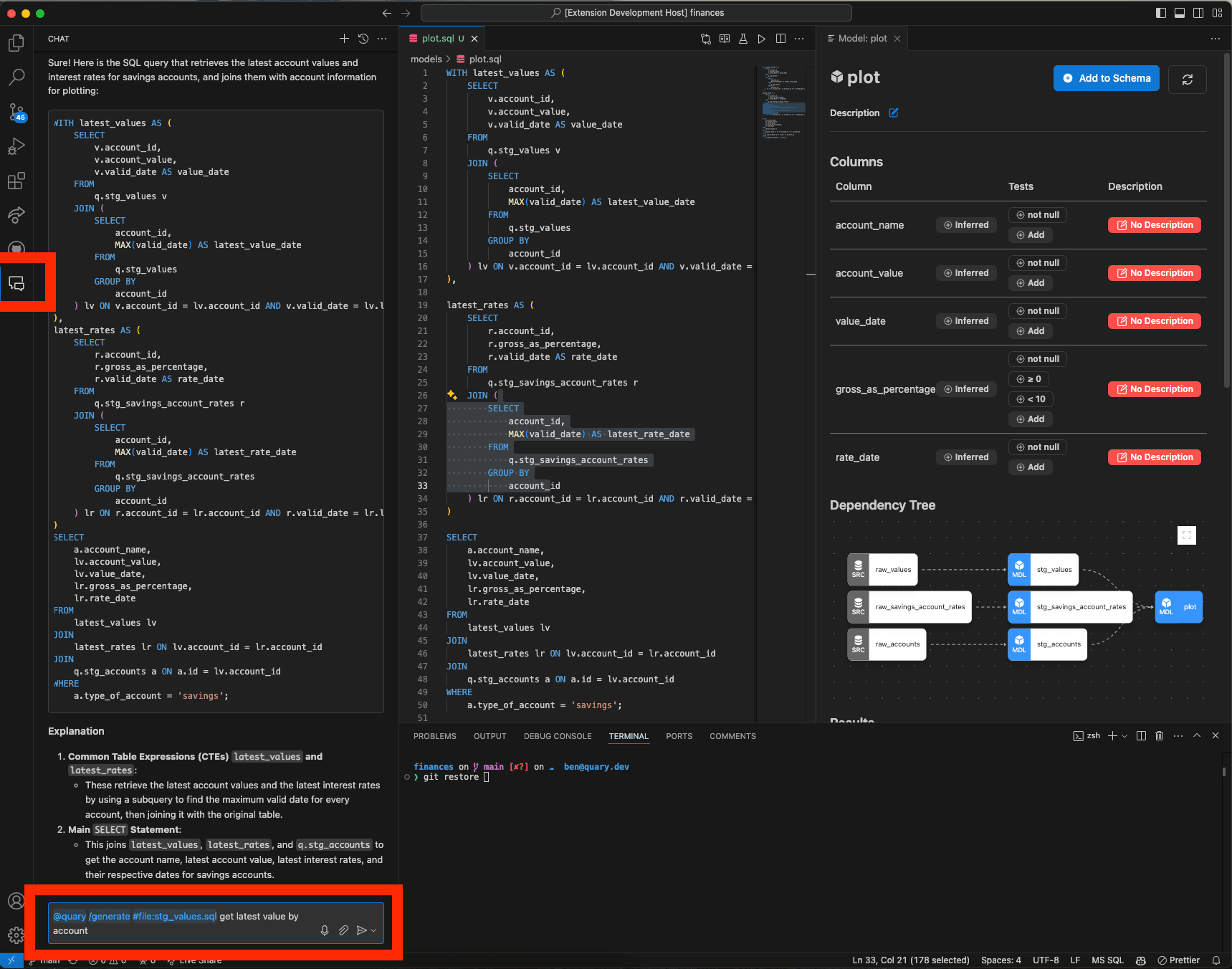
Task: Show chat history with the clock icon
Action: (x=363, y=39)
